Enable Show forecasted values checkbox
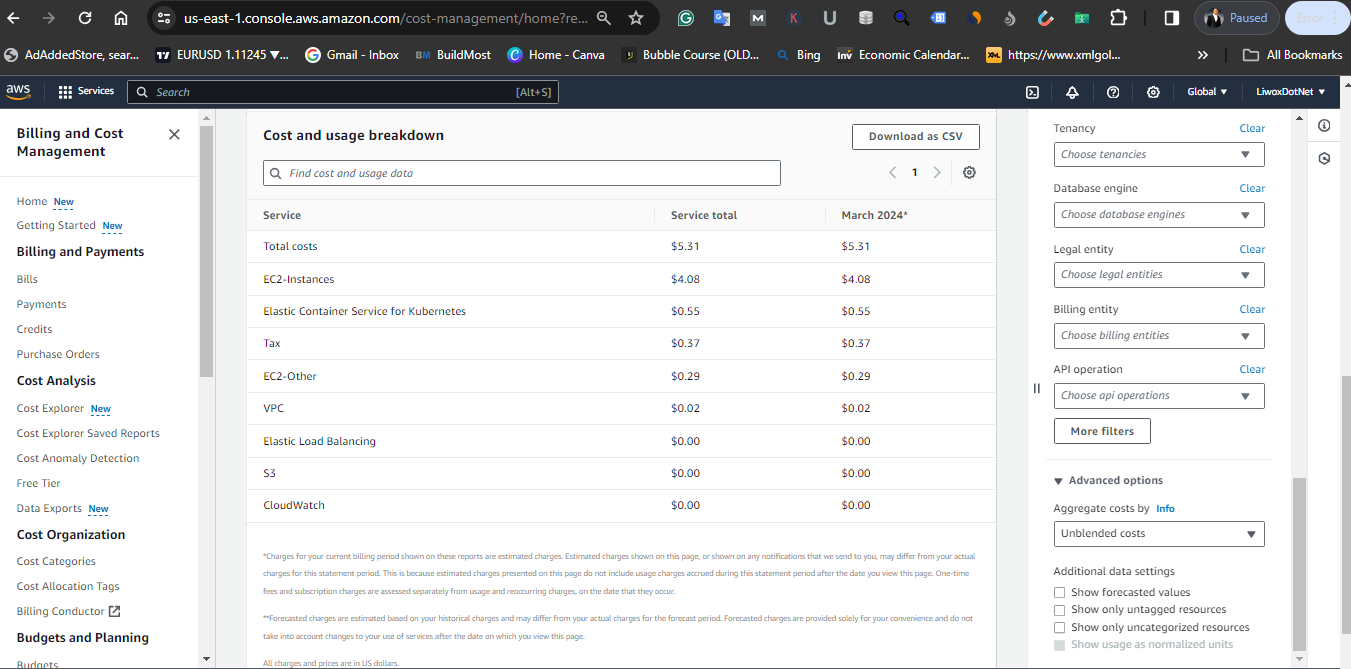The width and height of the screenshot is (1351, 669). 1059,593
